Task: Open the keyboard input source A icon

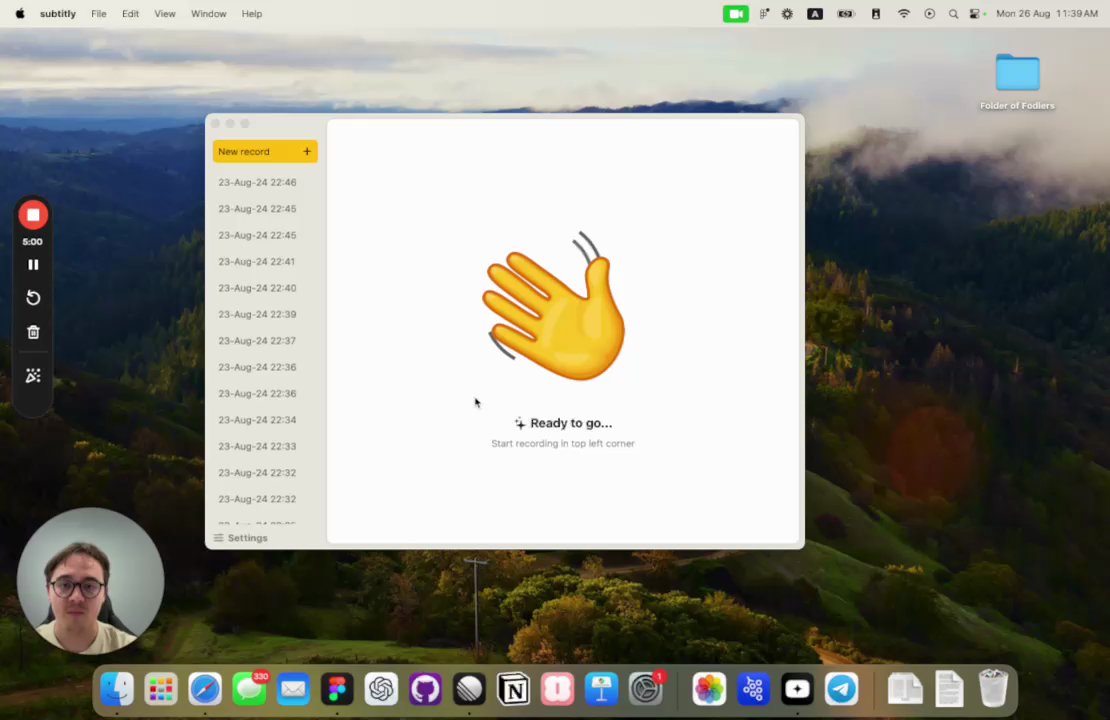Action: [815, 13]
